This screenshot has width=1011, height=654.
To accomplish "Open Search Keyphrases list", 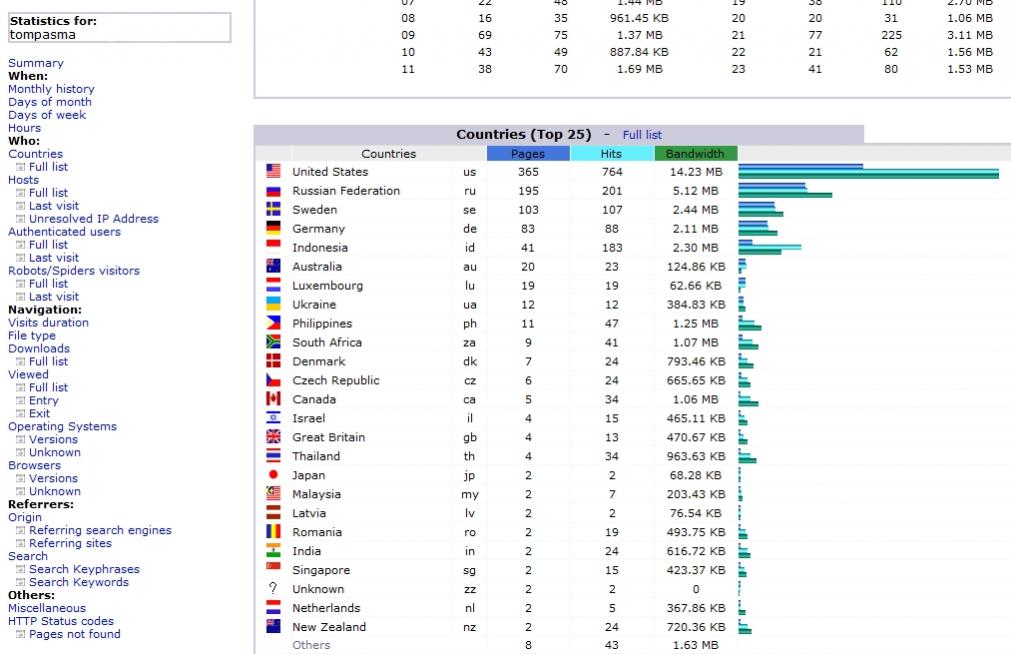I will point(84,569).
